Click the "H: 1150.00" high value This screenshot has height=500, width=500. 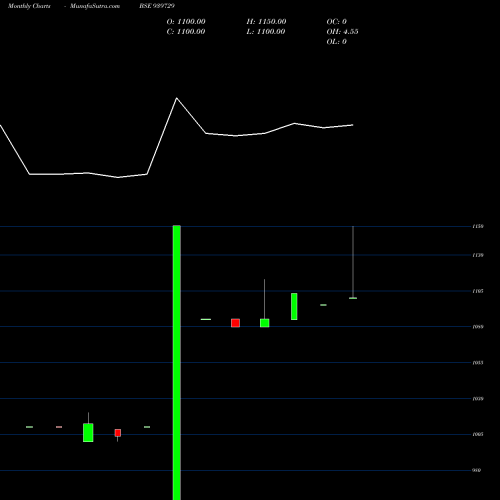click(266, 22)
